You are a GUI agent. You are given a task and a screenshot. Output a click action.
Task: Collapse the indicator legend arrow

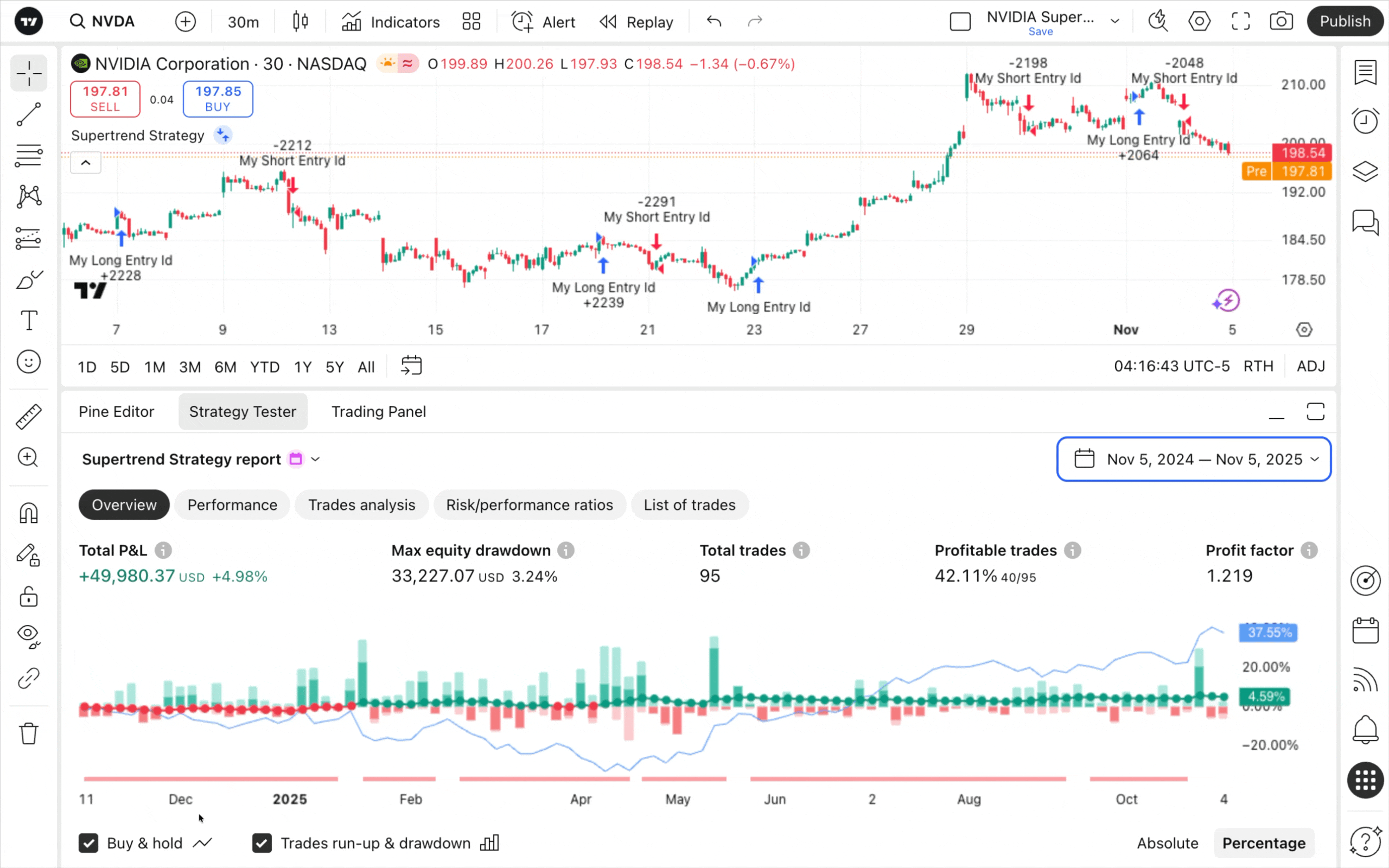(x=86, y=163)
